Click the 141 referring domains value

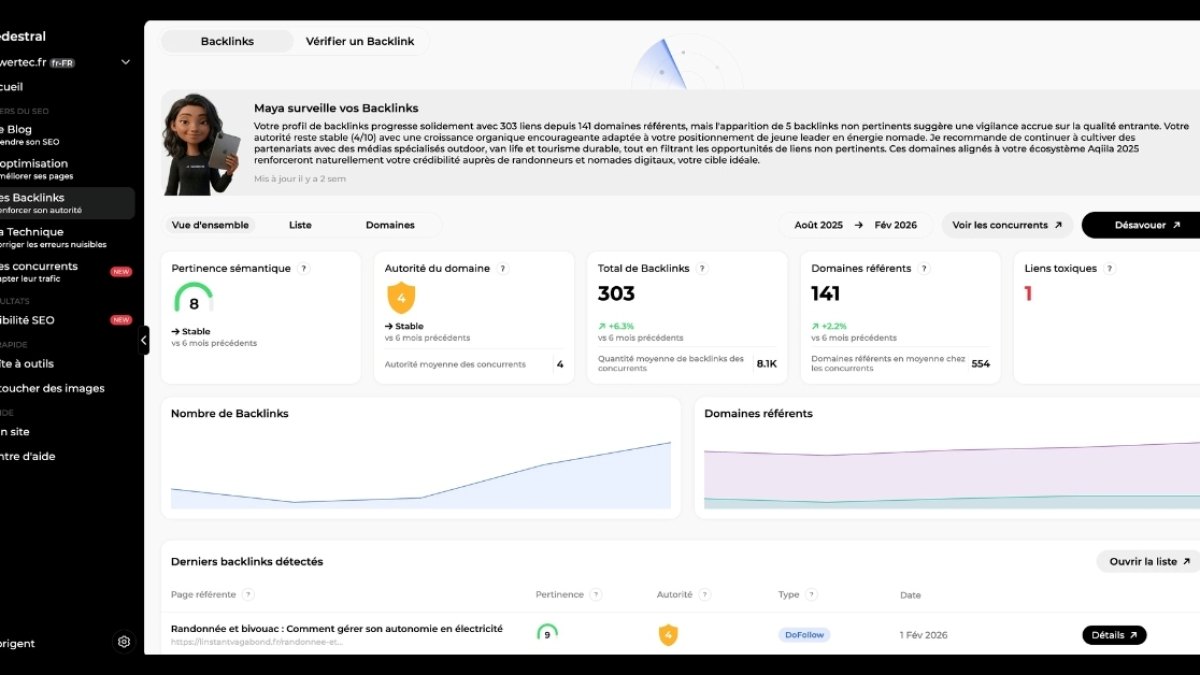pyautogui.click(x=826, y=294)
